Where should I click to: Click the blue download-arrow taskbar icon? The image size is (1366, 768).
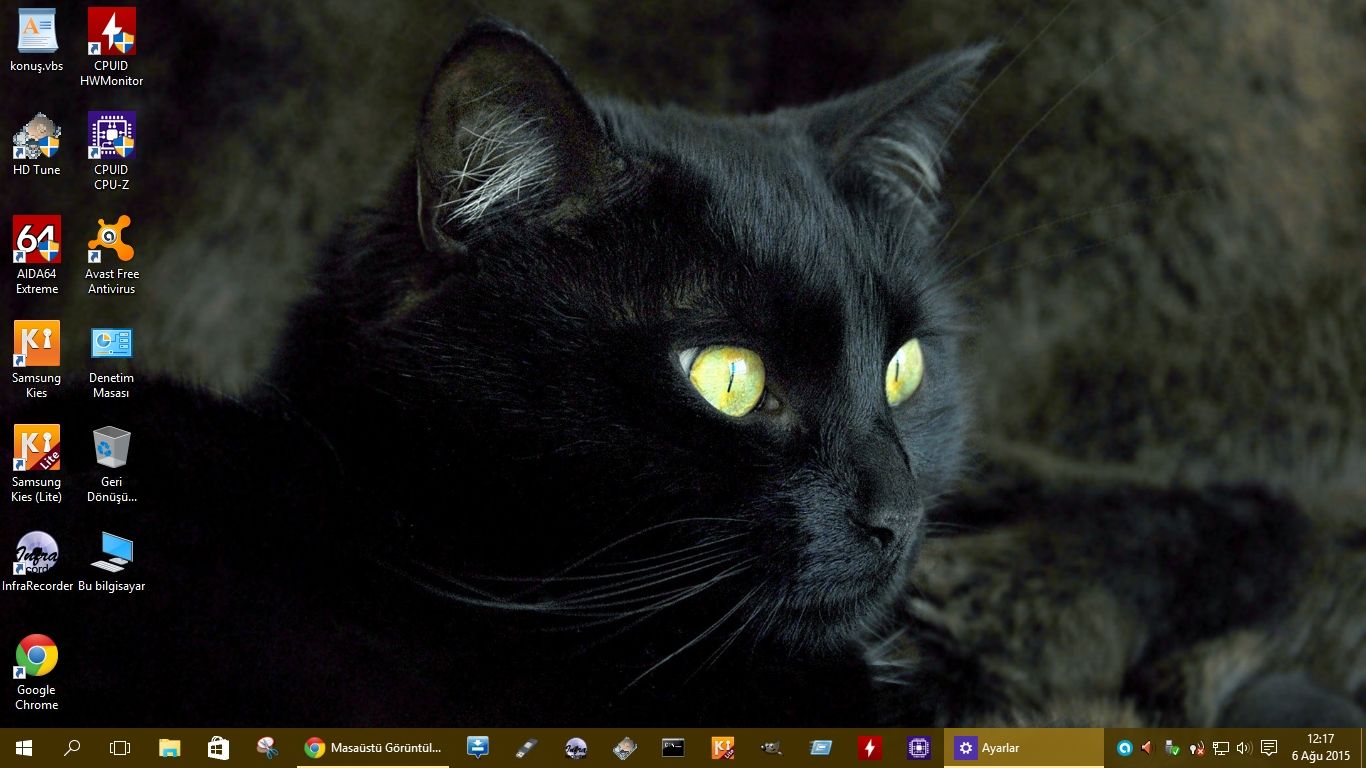click(478, 748)
